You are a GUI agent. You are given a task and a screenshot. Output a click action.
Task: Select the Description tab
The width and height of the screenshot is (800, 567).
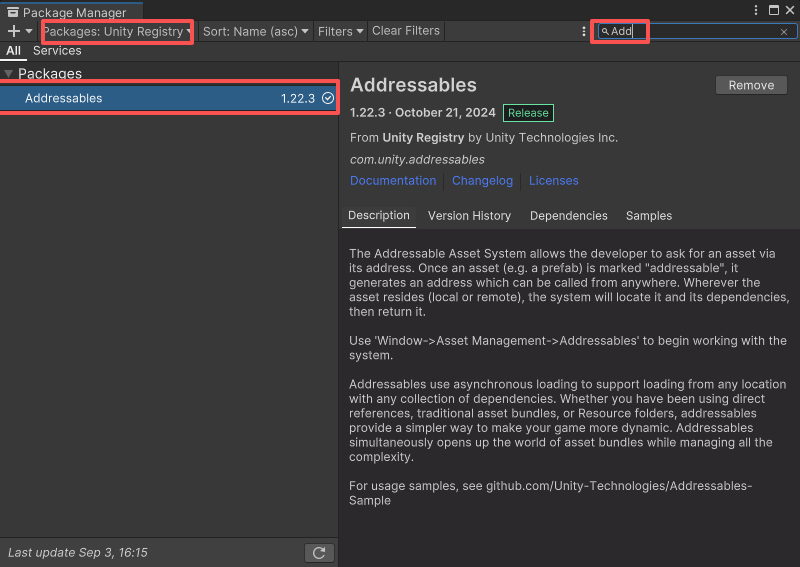(379, 216)
